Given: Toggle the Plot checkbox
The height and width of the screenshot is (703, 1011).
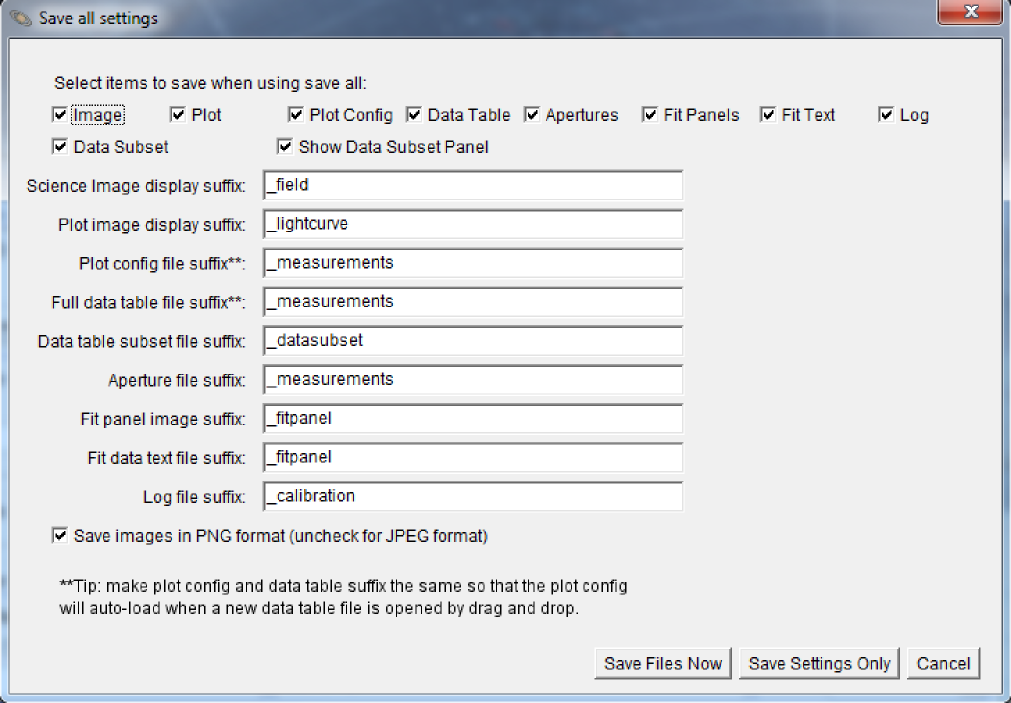Looking at the screenshot, I should (x=178, y=115).
